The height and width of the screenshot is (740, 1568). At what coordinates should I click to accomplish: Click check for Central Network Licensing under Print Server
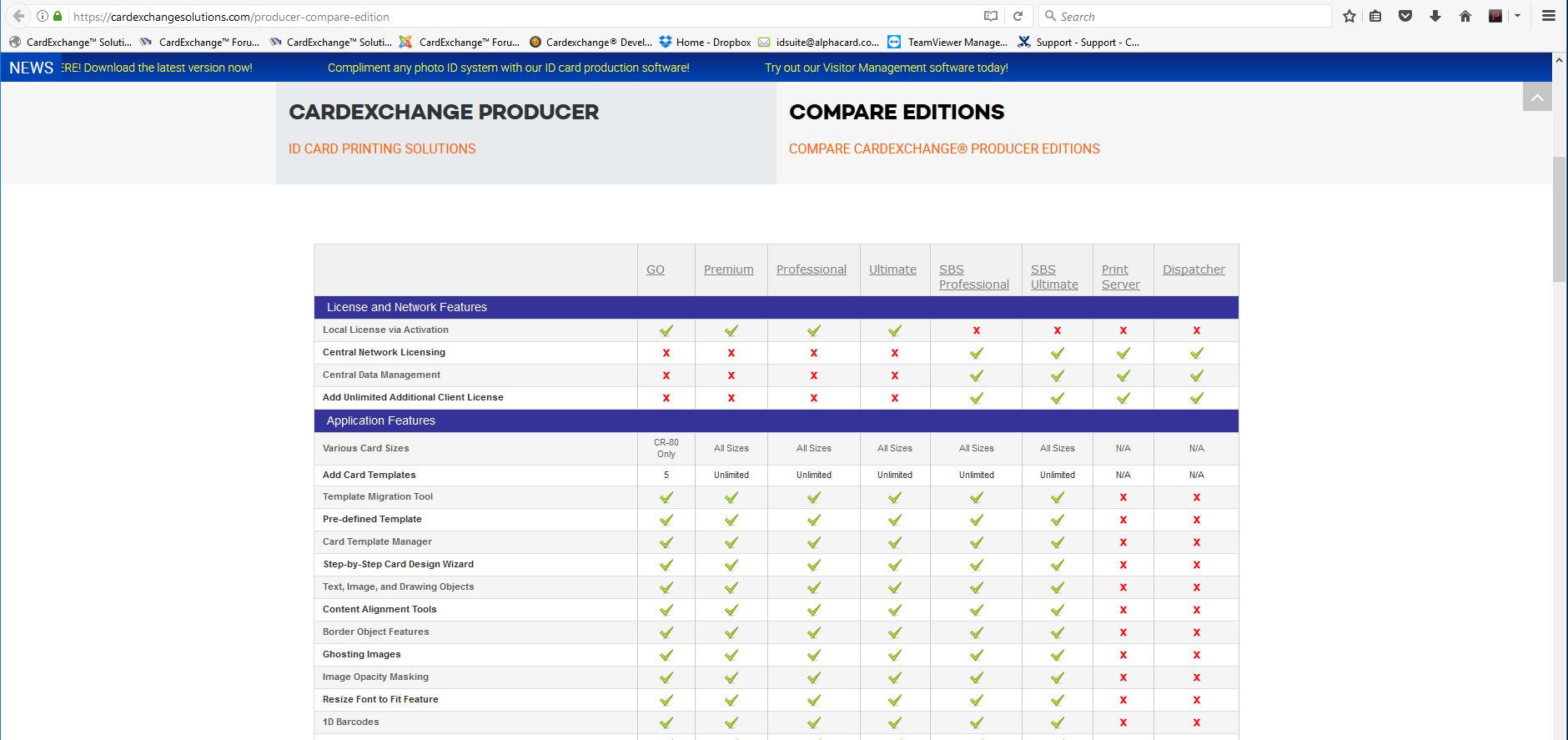point(1123,353)
